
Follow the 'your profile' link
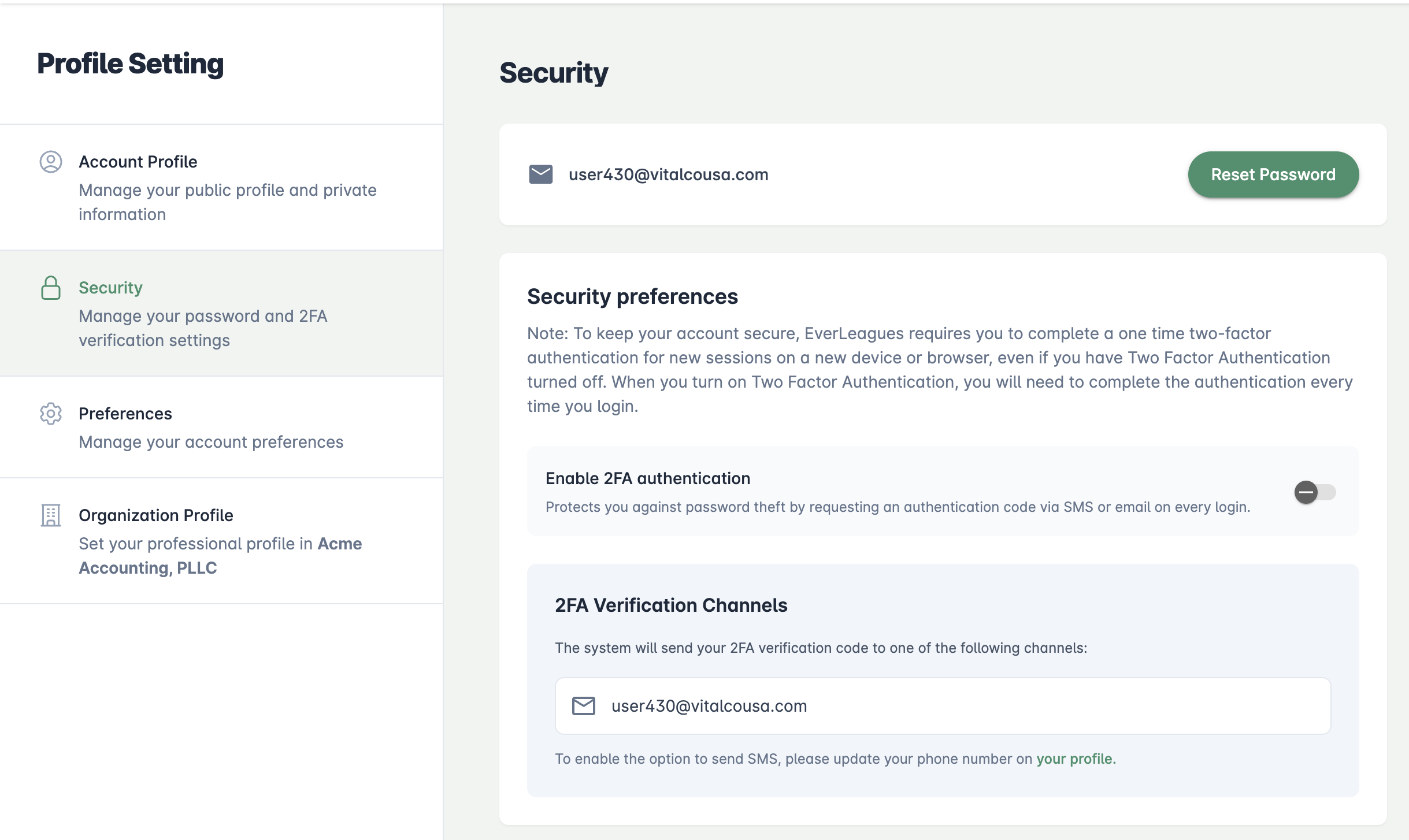coord(1074,759)
